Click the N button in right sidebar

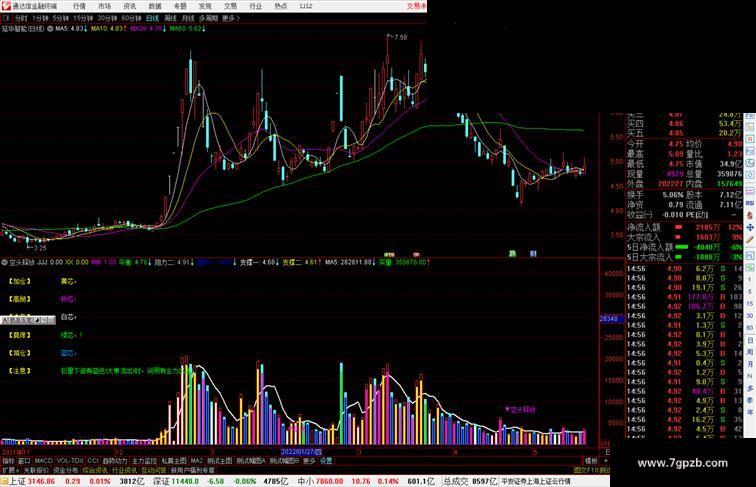pos(750,376)
